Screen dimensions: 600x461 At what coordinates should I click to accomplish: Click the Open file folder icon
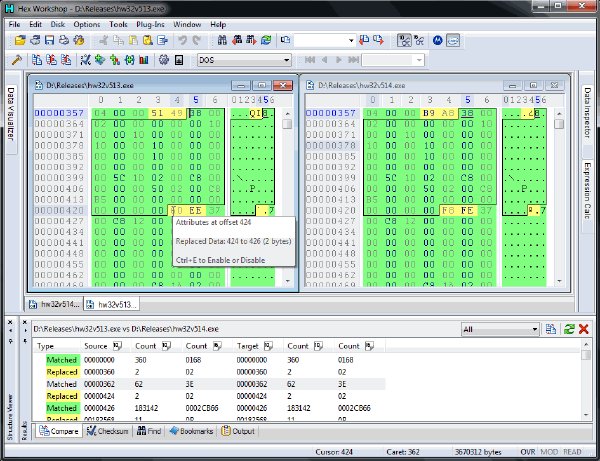20,40
